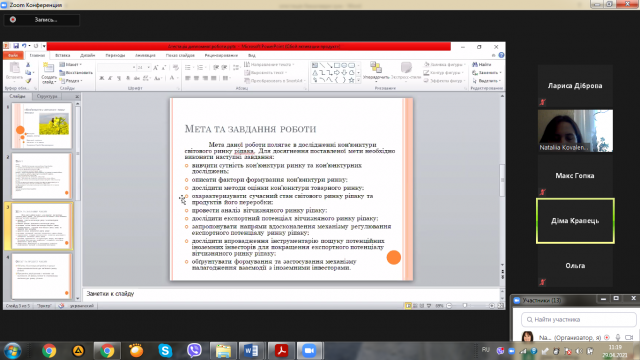Toggle italic text formatting
Viewport: 640px width, 360px height.
(110, 78)
